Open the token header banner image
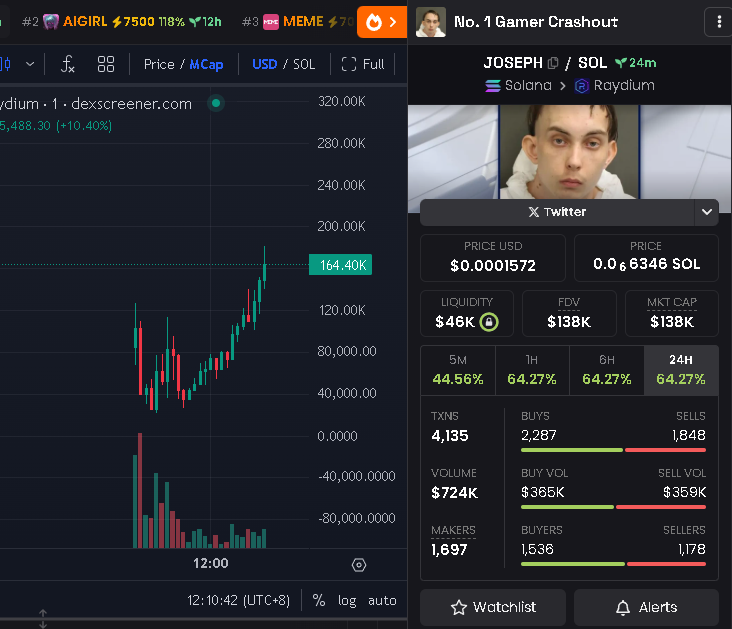This screenshot has width=732, height=629. (x=570, y=152)
